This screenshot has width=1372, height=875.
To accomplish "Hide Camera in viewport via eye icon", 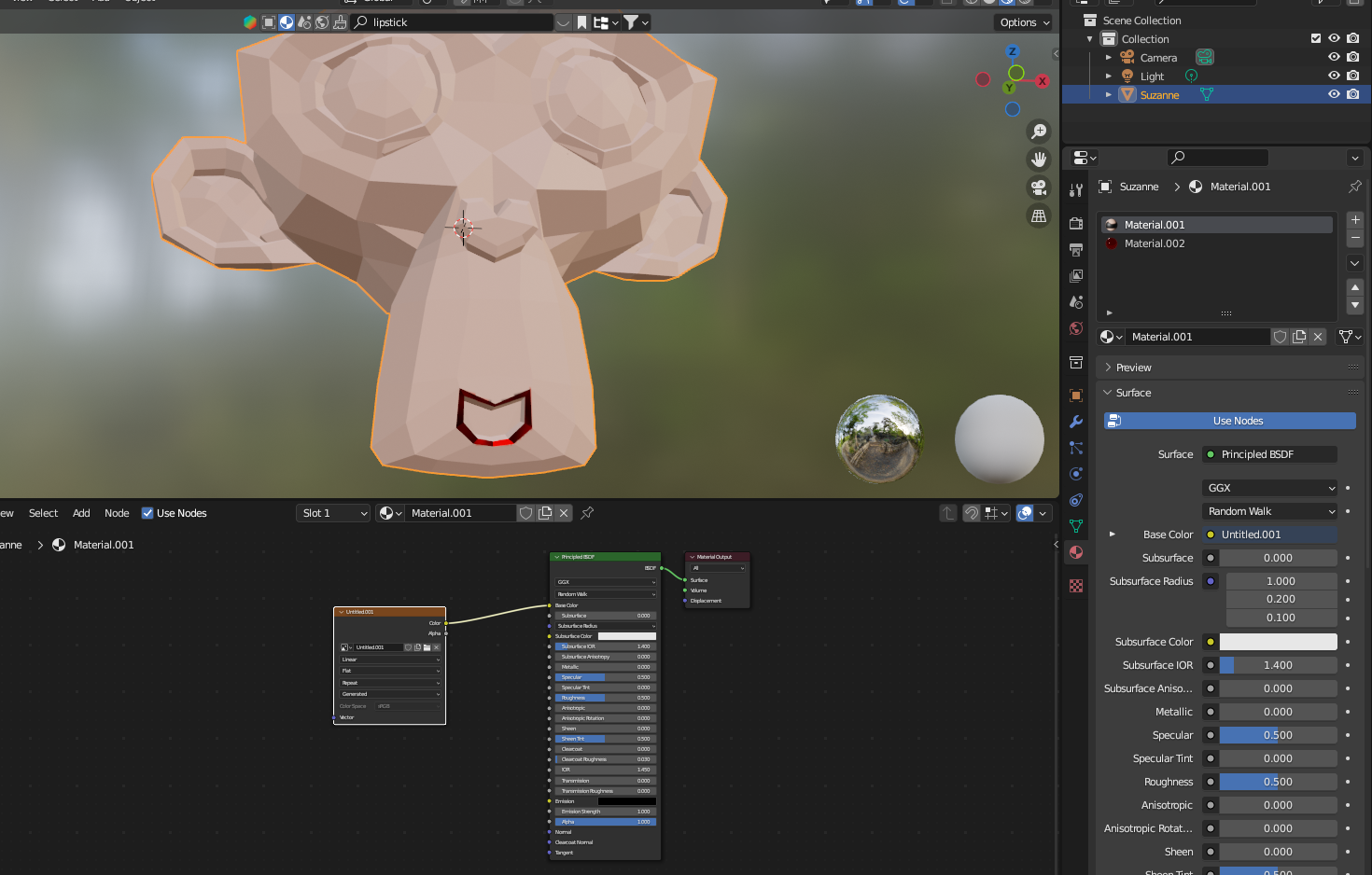I will pyautogui.click(x=1334, y=57).
